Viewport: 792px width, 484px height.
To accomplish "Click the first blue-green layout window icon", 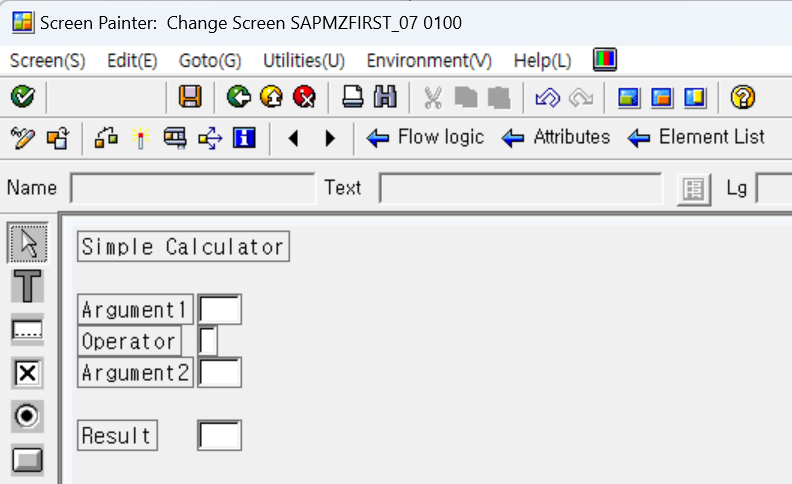I will click(629, 97).
